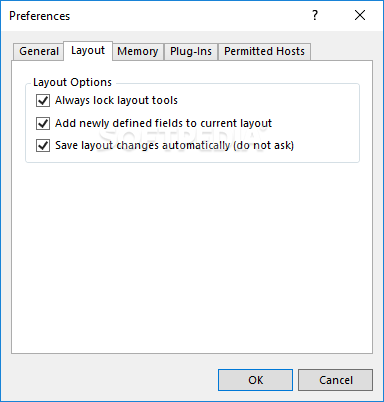Go to the Plug-Ins tab

[x=191, y=51]
